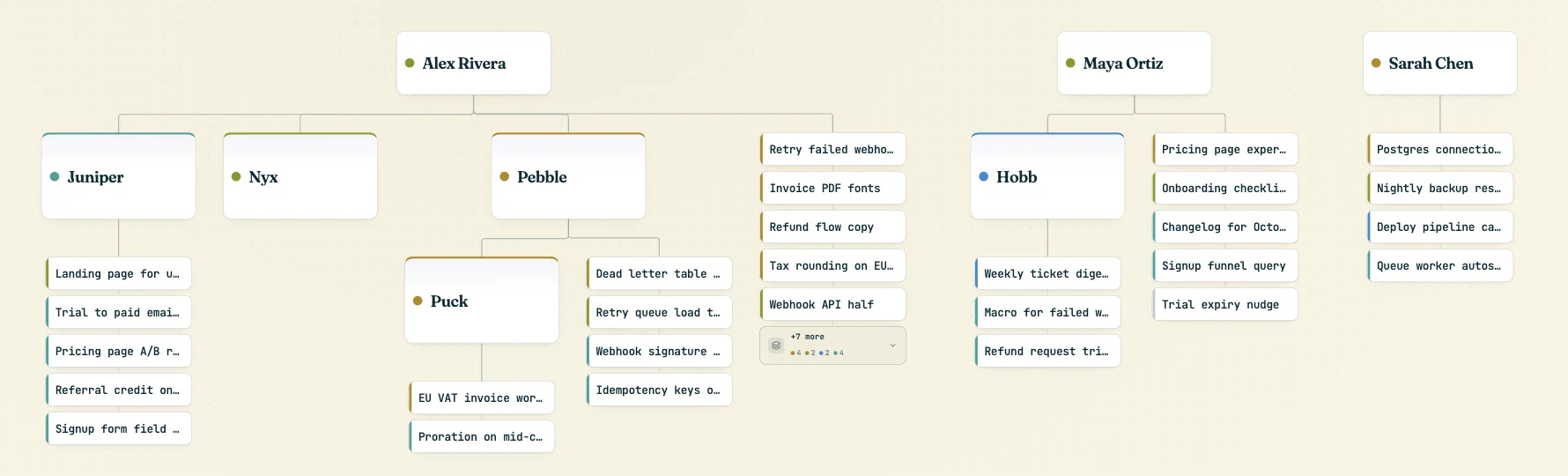Open the 'Trial expiry nudge' task
The width and height of the screenshot is (1568, 476).
pos(1225,304)
